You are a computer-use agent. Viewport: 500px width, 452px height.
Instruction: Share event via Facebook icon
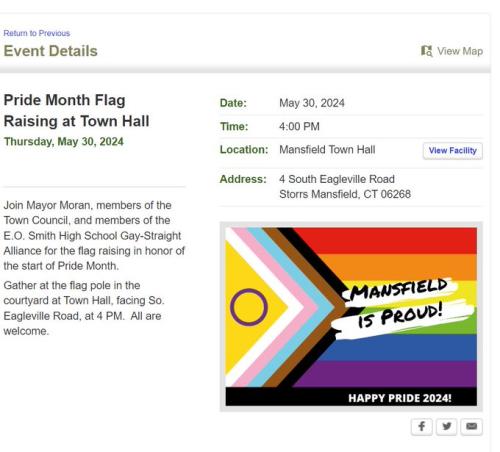[422, 426]
